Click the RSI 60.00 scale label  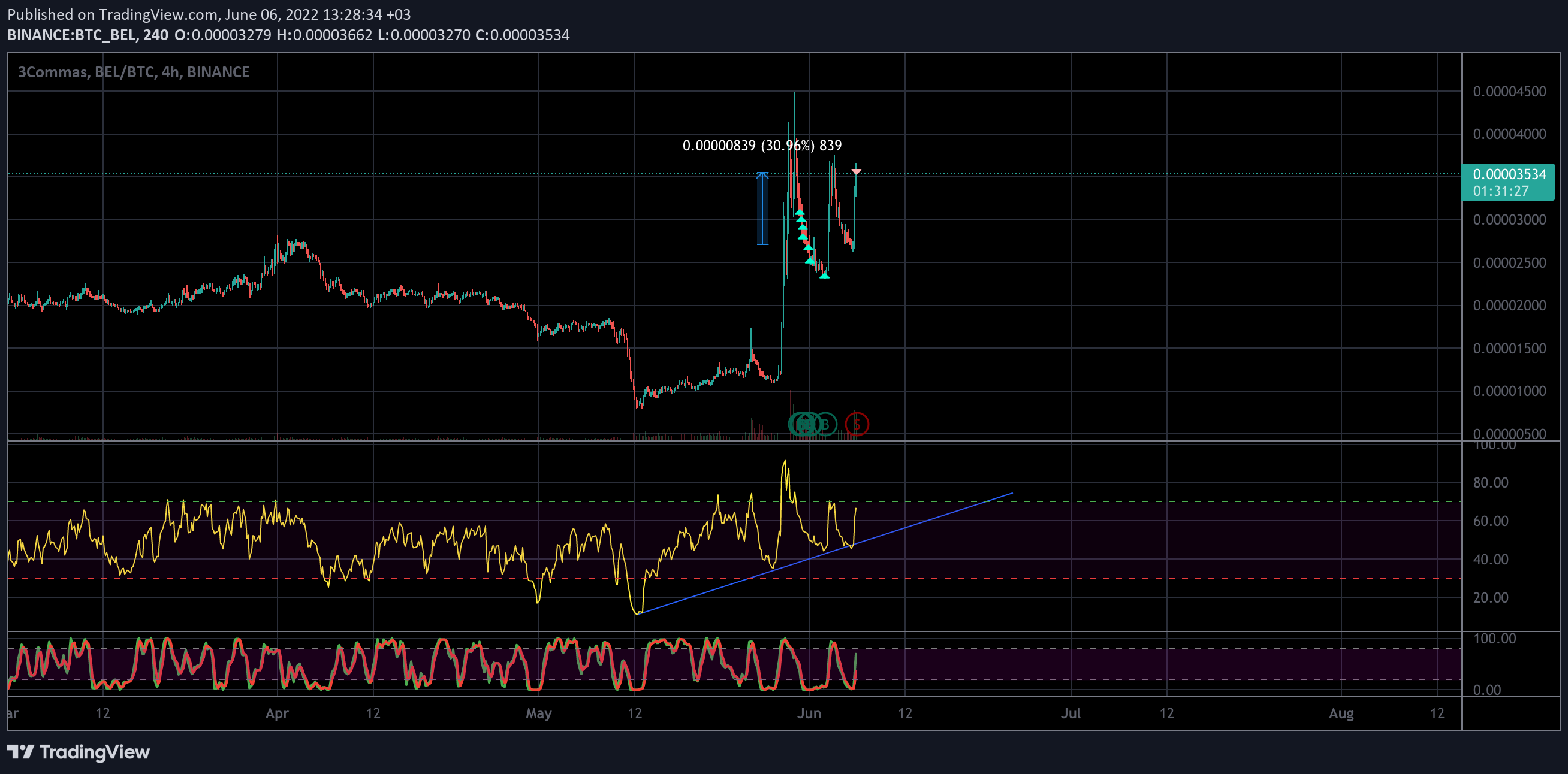(1491, 521)
